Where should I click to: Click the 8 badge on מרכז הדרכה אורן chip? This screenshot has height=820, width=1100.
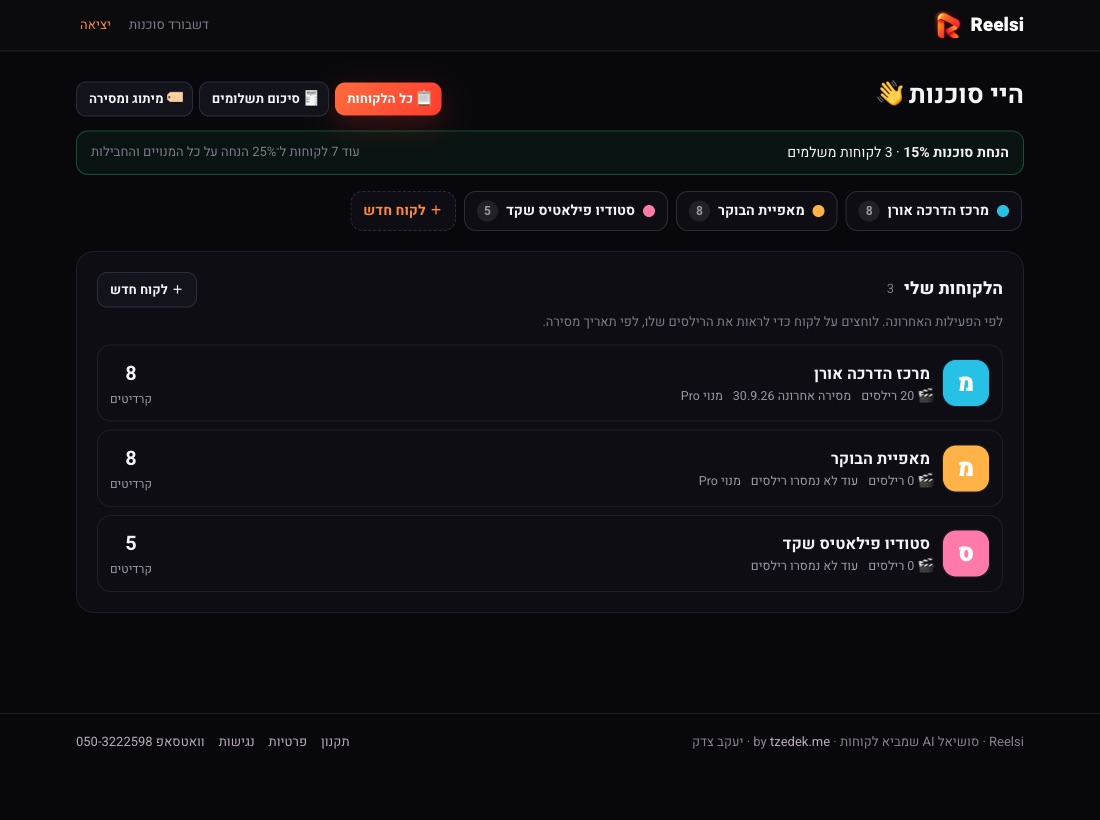pyautogui.click(x=868, y=211)
